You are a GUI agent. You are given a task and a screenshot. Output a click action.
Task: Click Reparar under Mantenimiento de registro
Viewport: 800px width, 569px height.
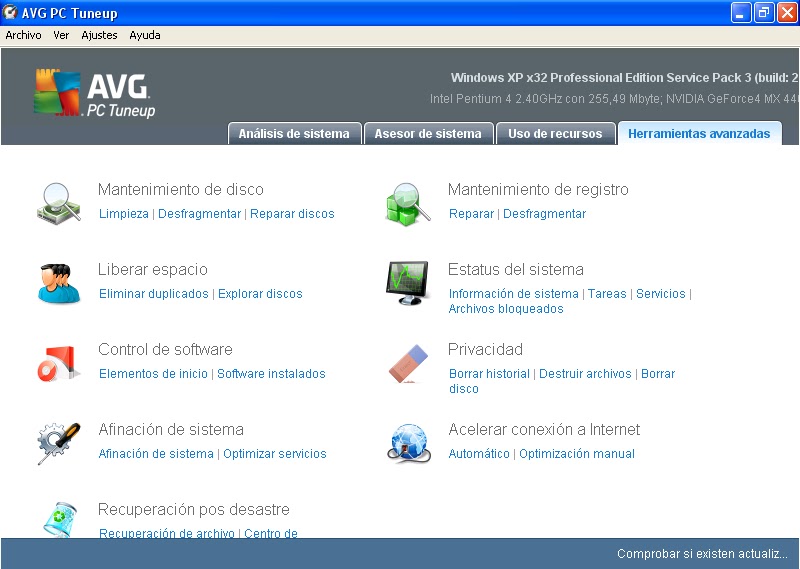pyautogui.click(x=471, y=214)
